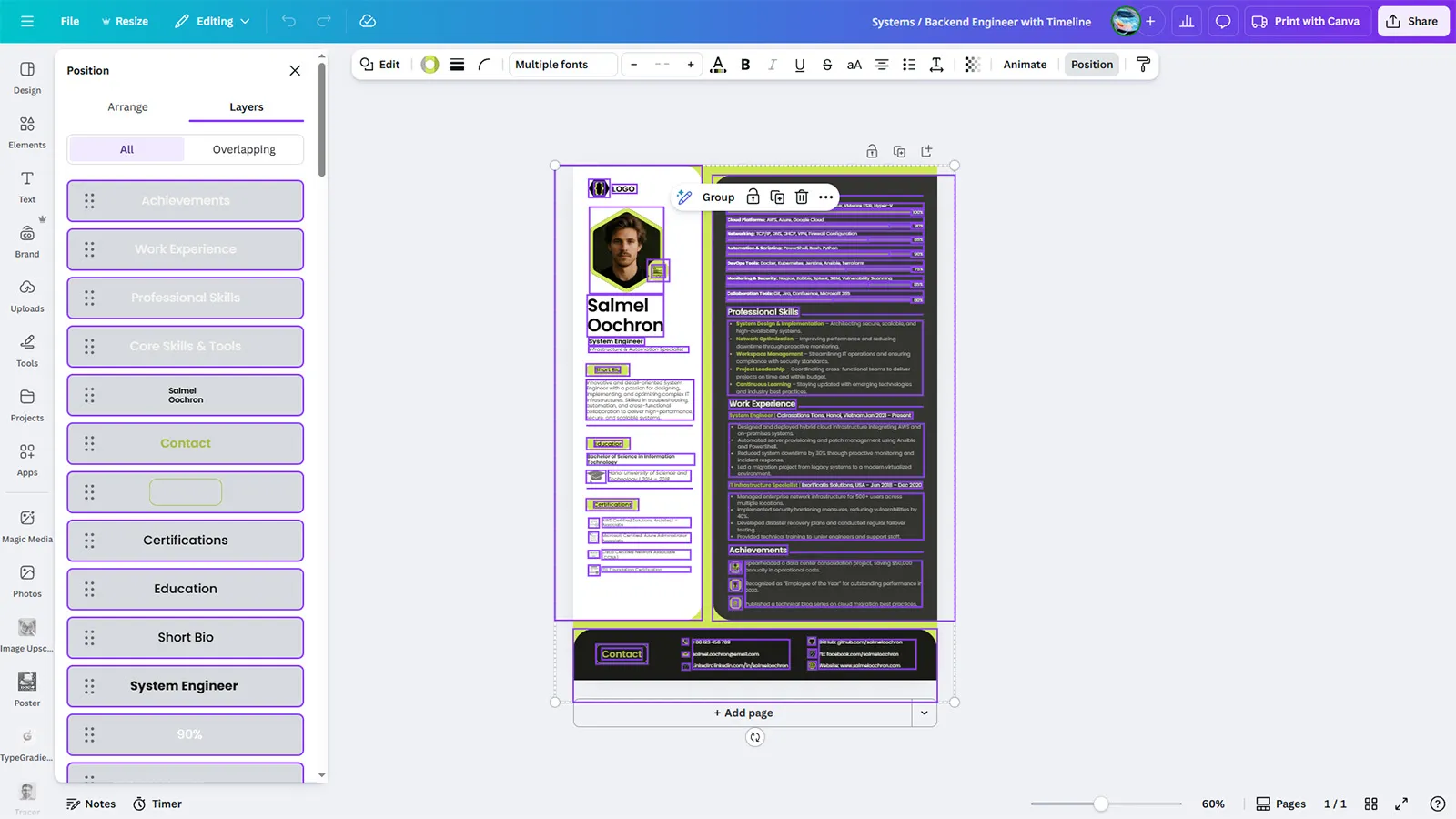Viewport: 1456px width, 819px height.
Task: Click the transparency checkerboard icon
Action: click(x=972, y=65)
